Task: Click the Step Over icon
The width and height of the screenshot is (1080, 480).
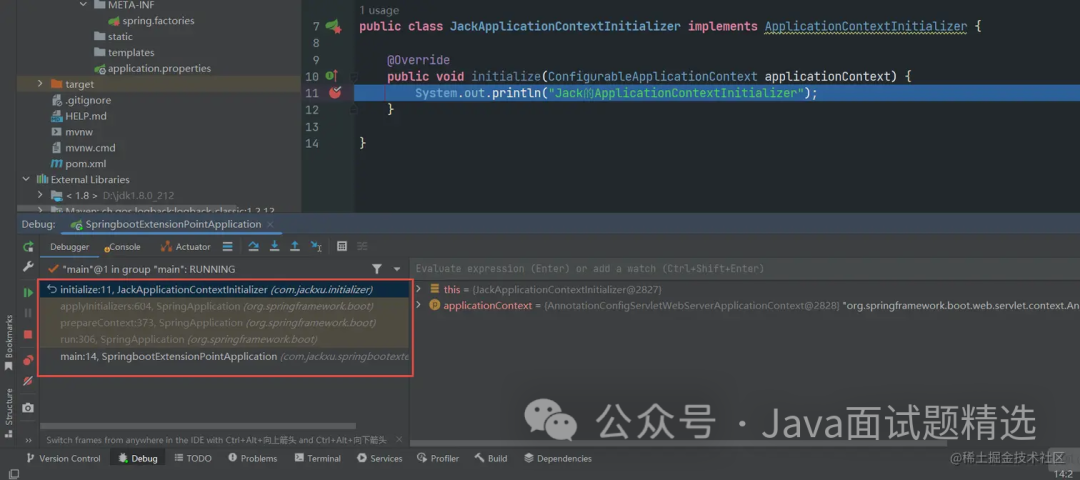Action: [253, 247]
